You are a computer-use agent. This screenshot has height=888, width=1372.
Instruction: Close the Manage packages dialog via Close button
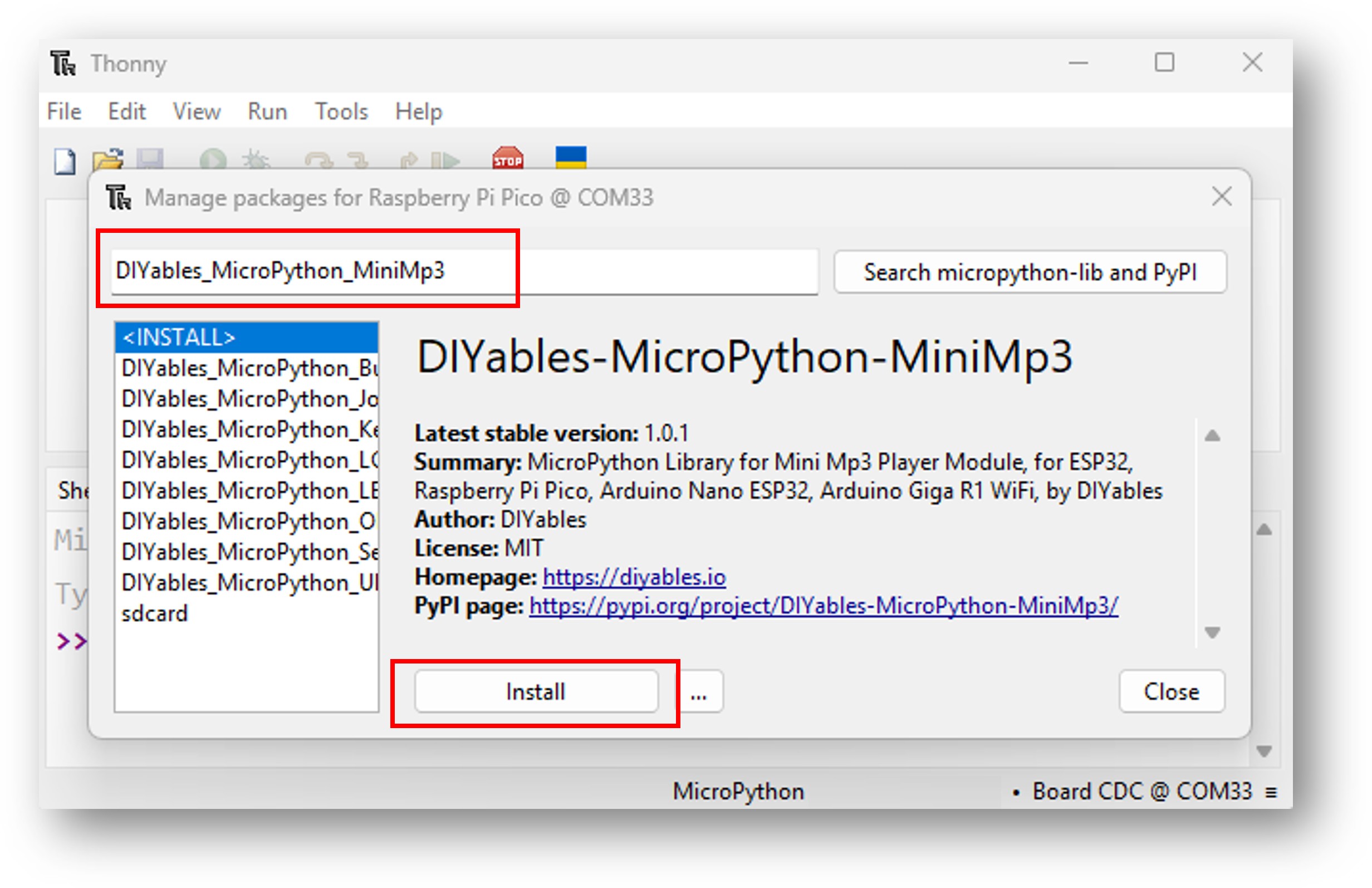coord(1171,691)
